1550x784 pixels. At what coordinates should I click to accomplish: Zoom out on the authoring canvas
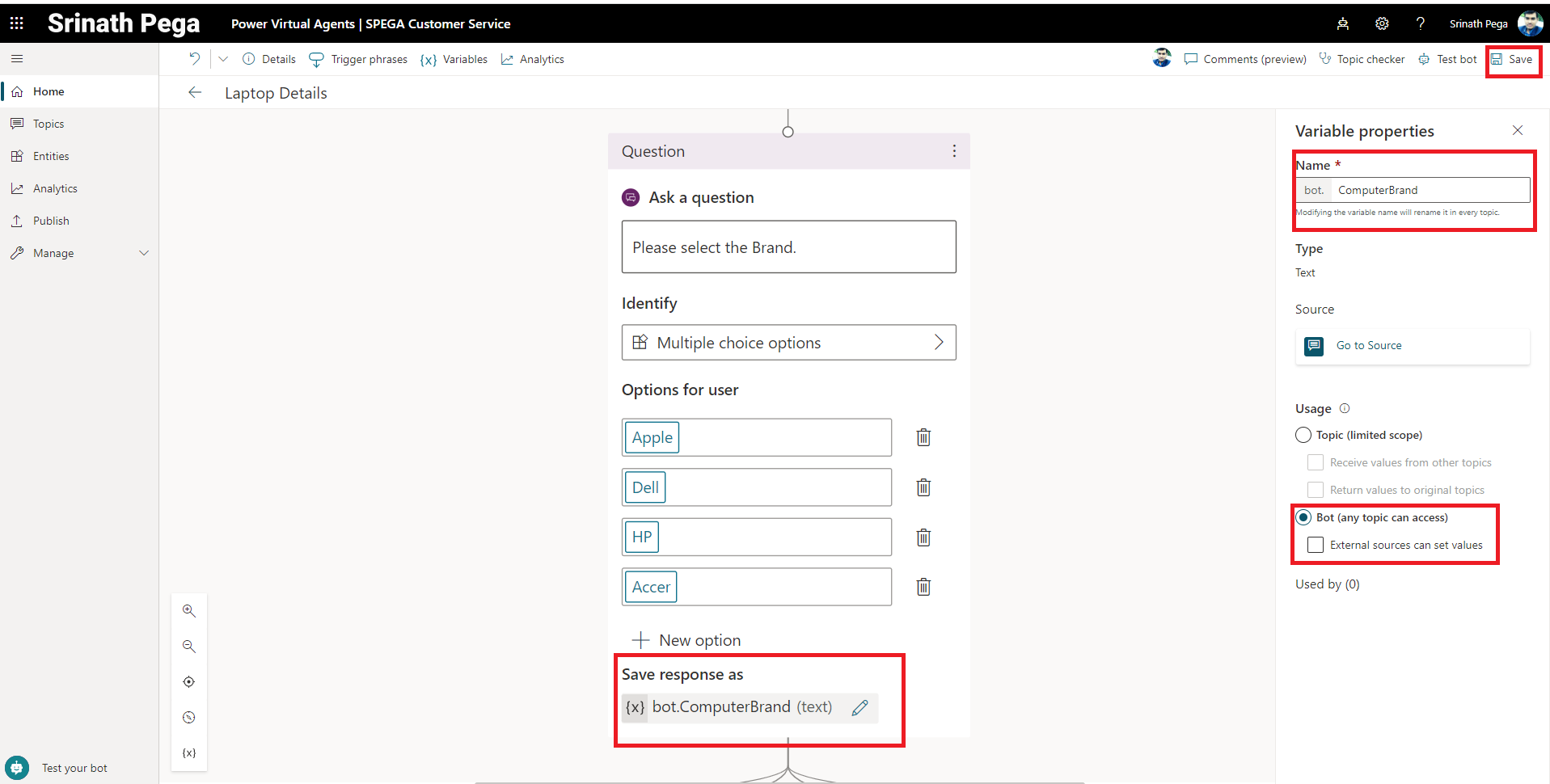pos(189,647)
